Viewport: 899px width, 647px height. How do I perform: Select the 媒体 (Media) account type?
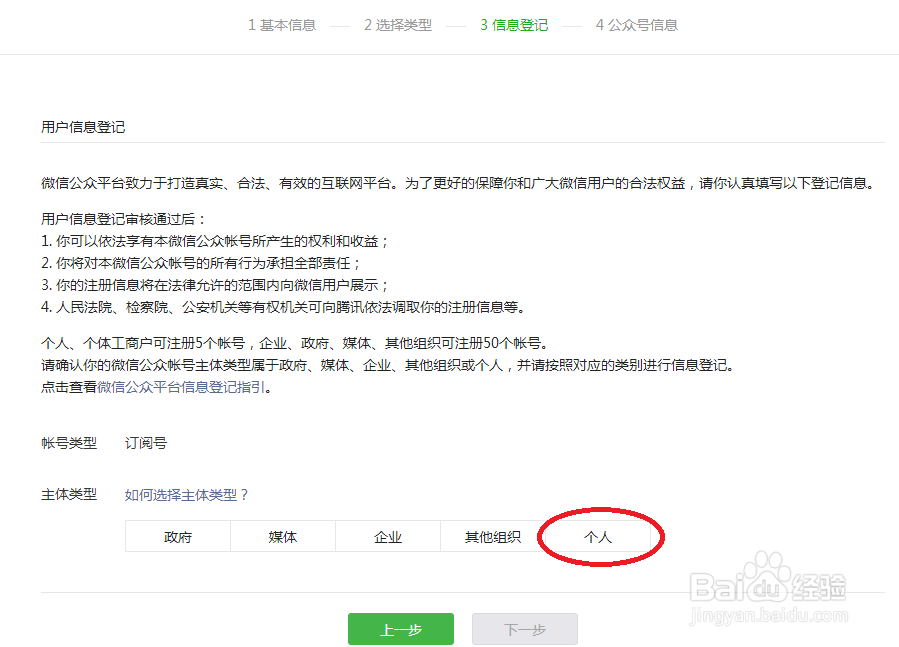282,536
